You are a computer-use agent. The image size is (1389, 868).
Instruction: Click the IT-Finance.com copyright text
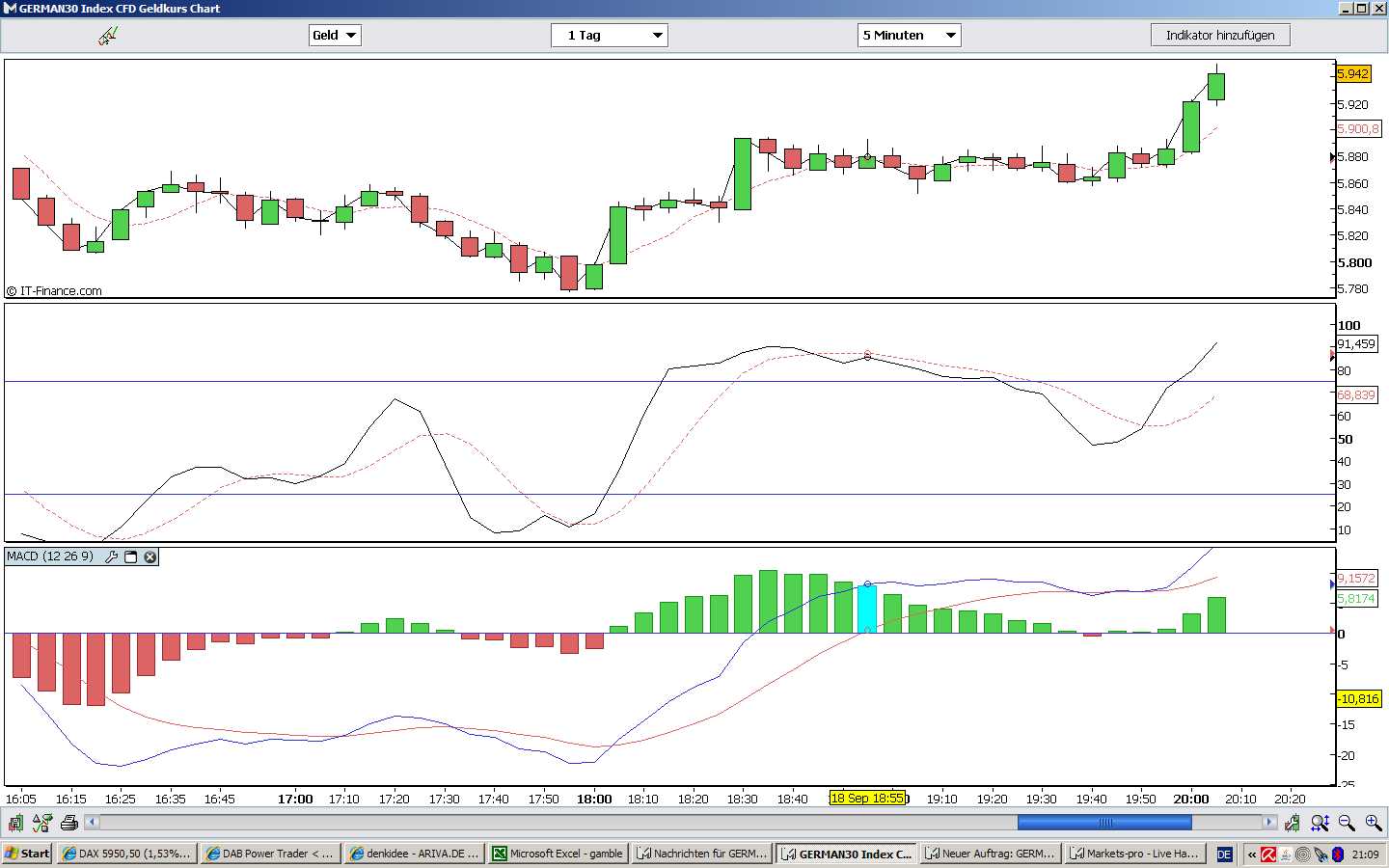(x=54, y=291)
